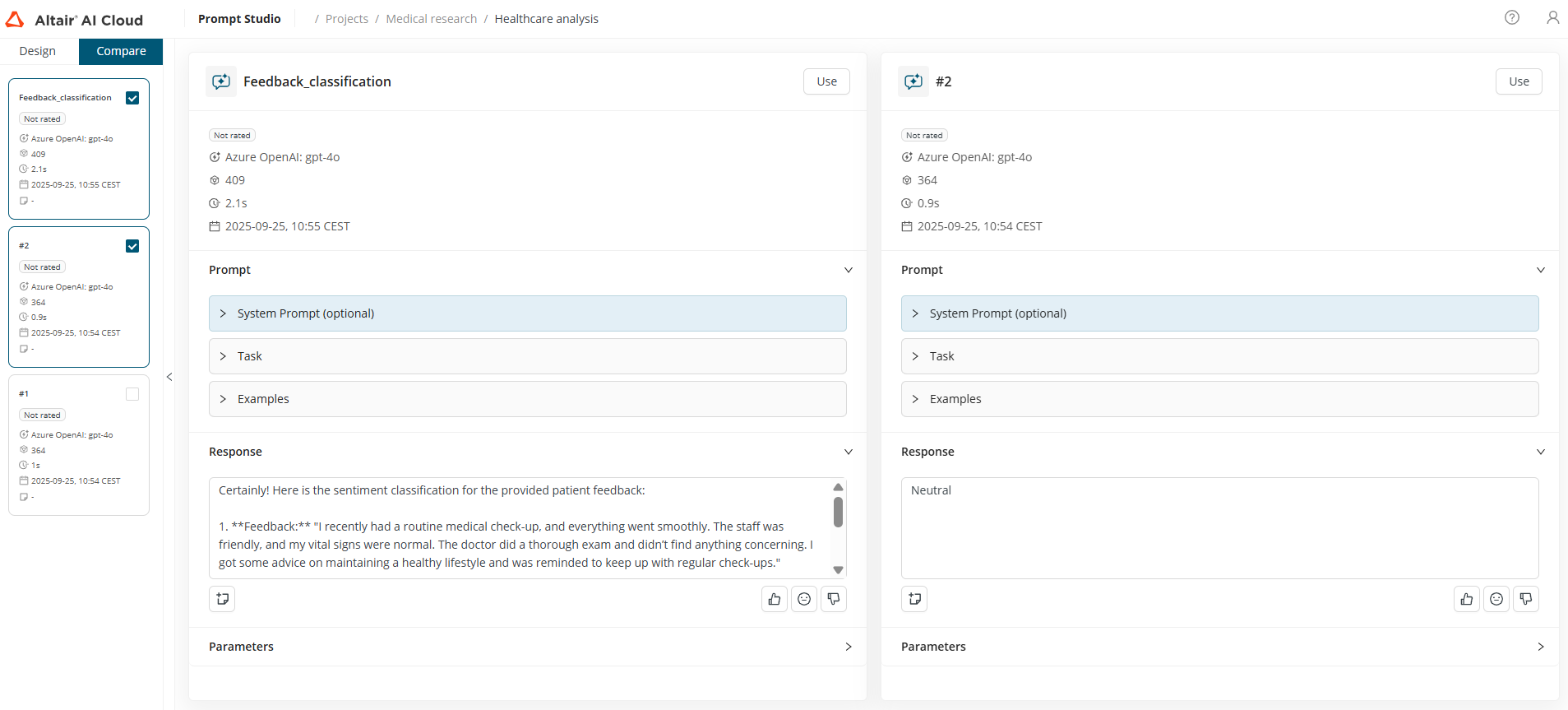1568x710 pixels.
Task: Rate the #2 response as neutral face
Action: click(x=1496, y=599)
